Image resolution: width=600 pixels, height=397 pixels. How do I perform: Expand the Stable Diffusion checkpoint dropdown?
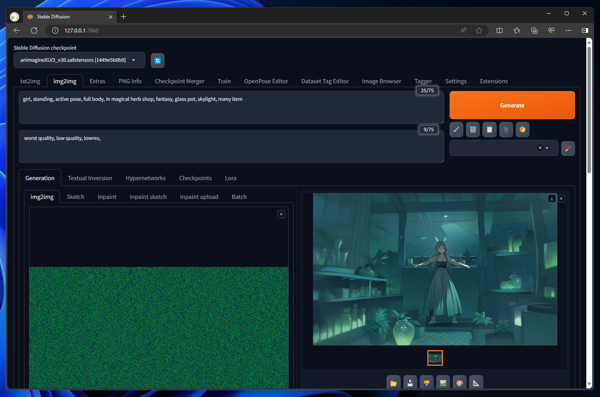(134, 60)
